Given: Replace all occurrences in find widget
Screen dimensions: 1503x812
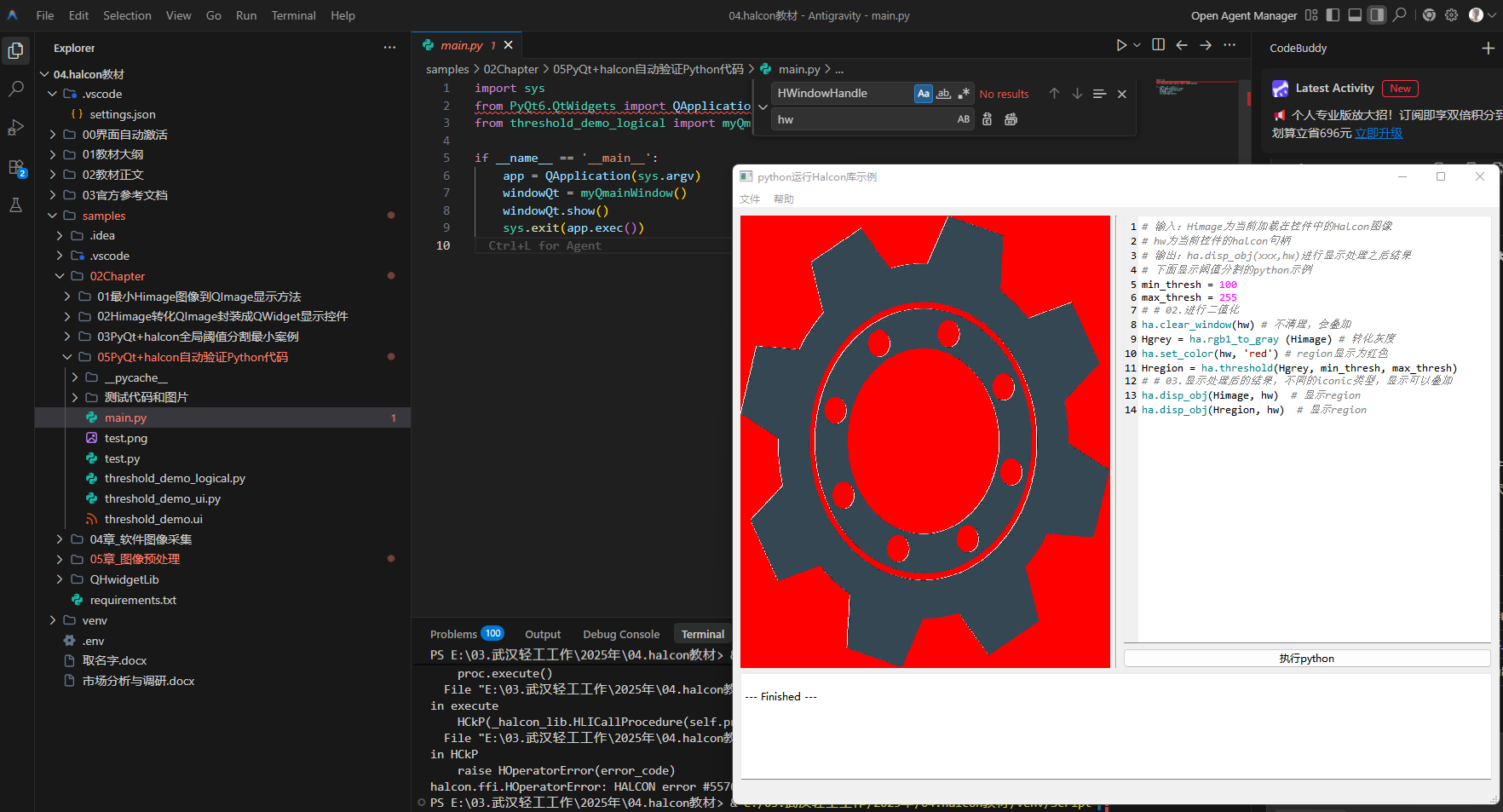Looking at the screenshot, I should pyautogui.click(x=1011, y=119).
